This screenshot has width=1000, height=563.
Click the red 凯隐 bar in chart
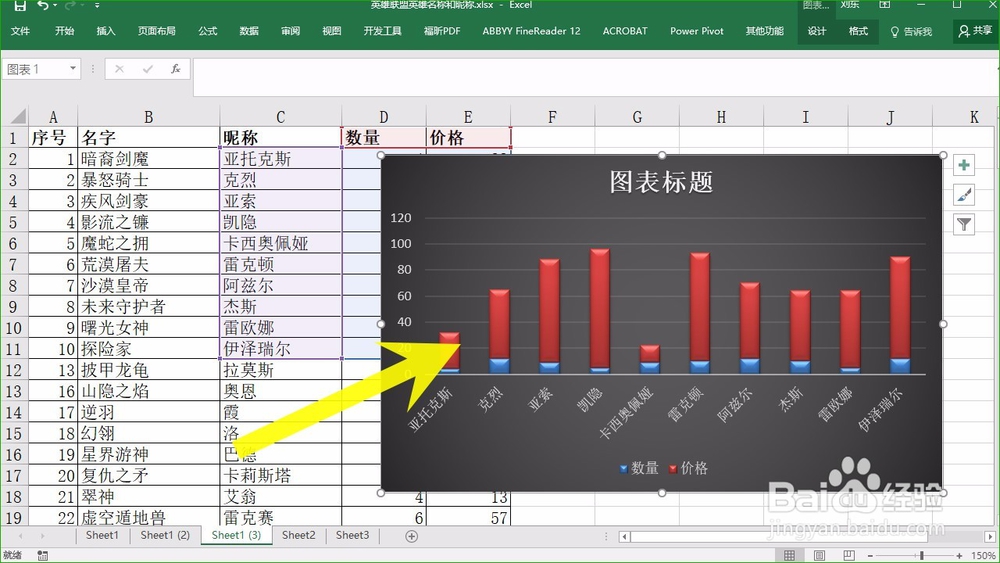(x=599, y=308)
